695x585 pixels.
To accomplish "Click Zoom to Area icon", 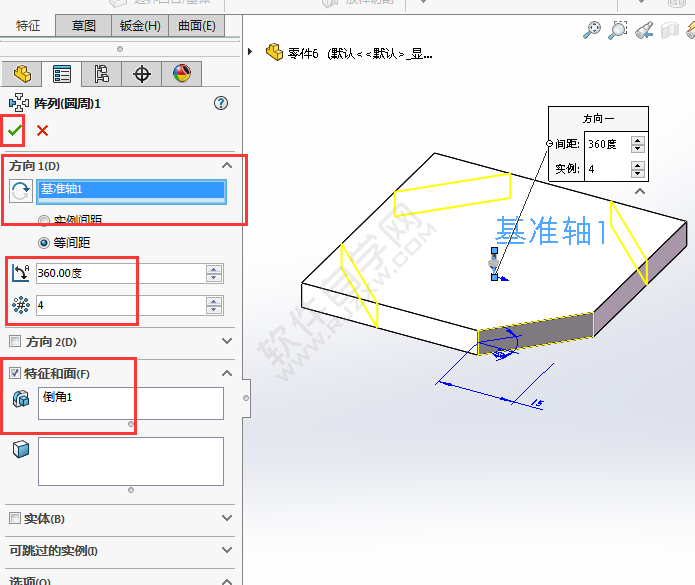I will 617,30.
